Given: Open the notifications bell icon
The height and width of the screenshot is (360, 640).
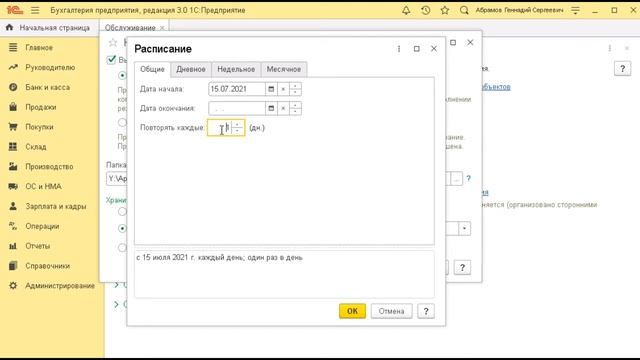Looking at the screenshot, I should point(406,10).
